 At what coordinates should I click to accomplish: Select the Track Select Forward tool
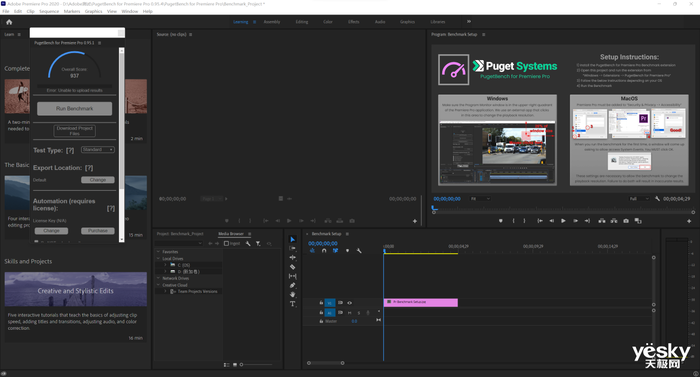[x=292, y=248]
